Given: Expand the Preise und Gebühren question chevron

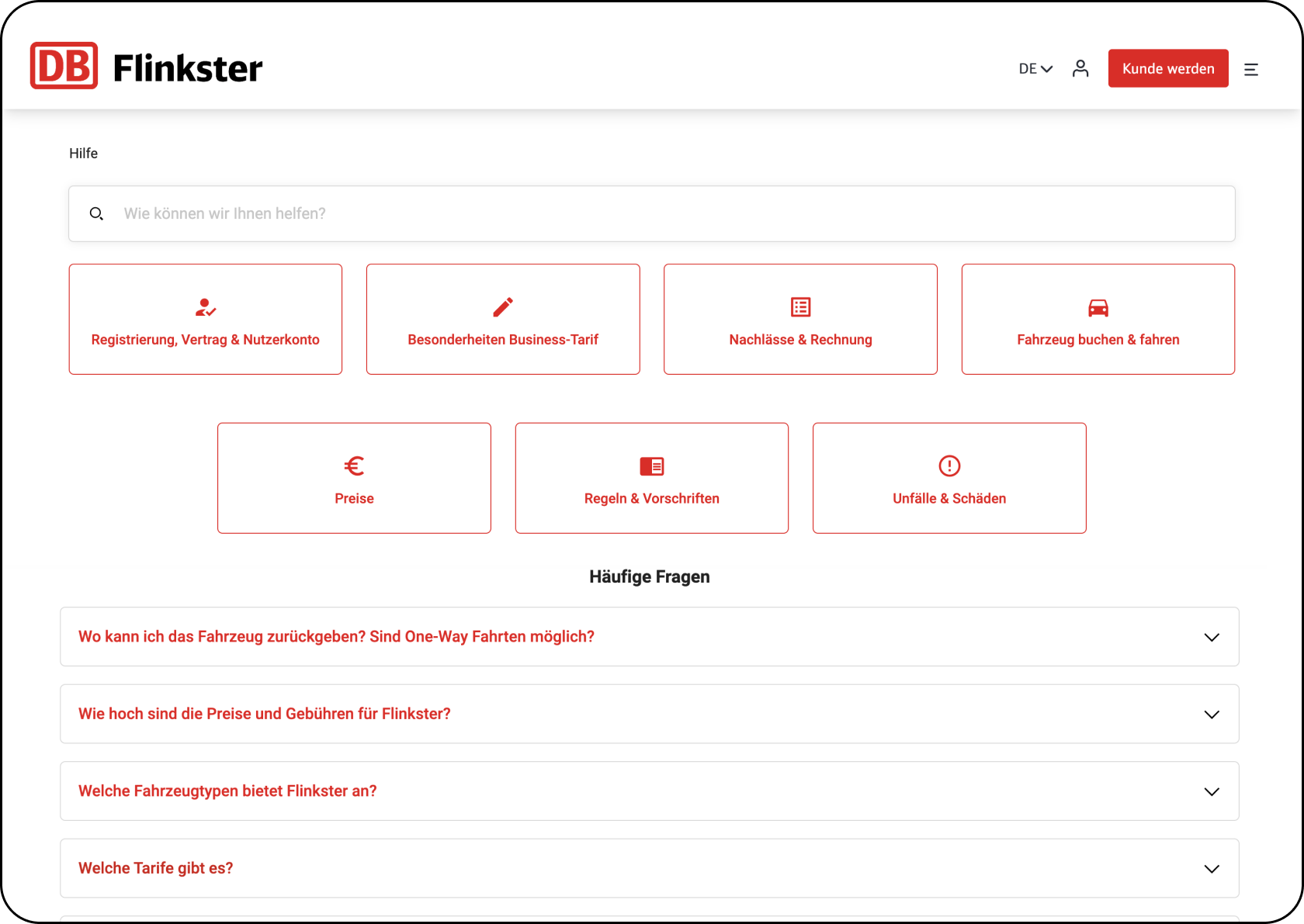Looking at the screenshot, I should 1211,715.
